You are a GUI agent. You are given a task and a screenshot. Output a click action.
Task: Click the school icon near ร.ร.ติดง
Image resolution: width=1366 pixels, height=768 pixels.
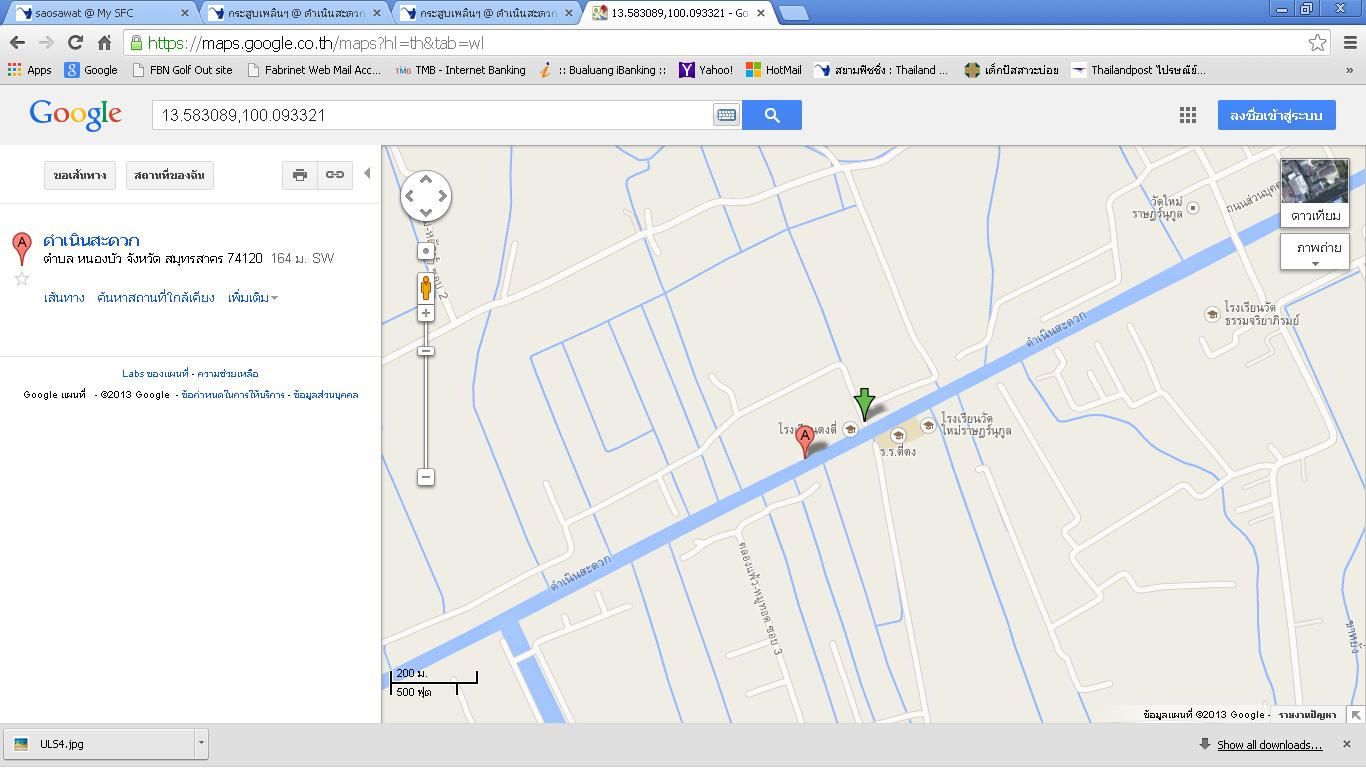point(898,435)
